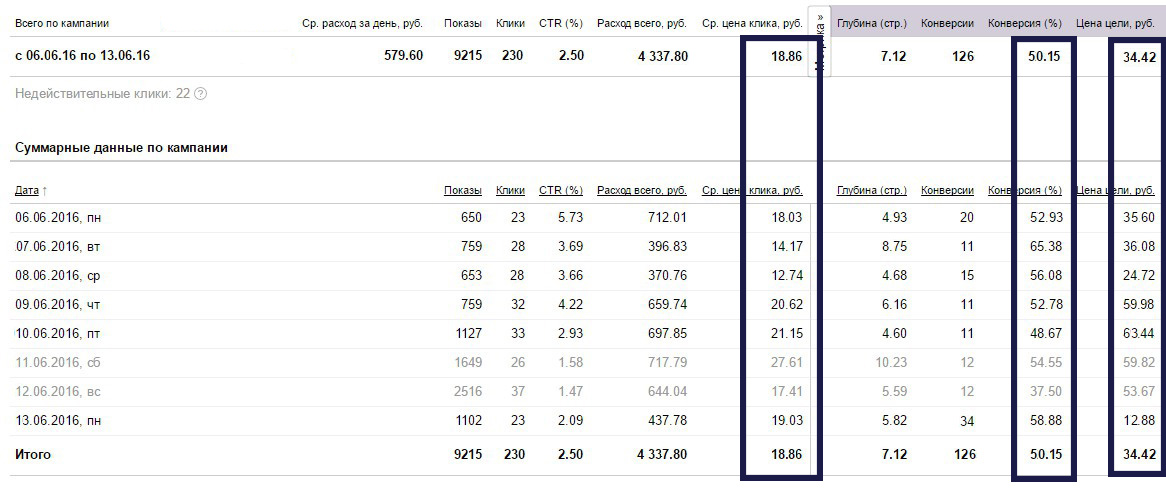This screenshot has width=1166, height=489.
Task: Sort daily table by Показы column
Action: 462,191
